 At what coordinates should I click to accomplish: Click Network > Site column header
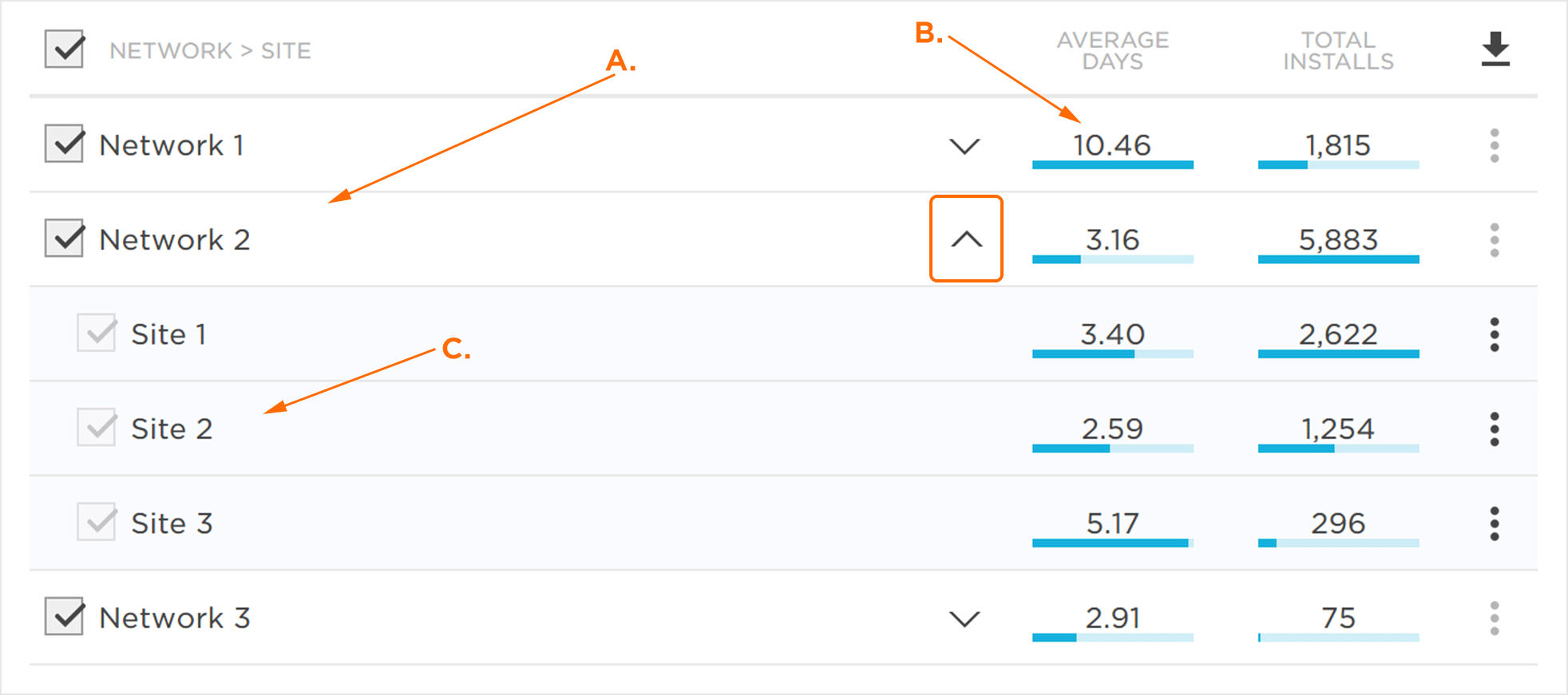click(210, 51)
